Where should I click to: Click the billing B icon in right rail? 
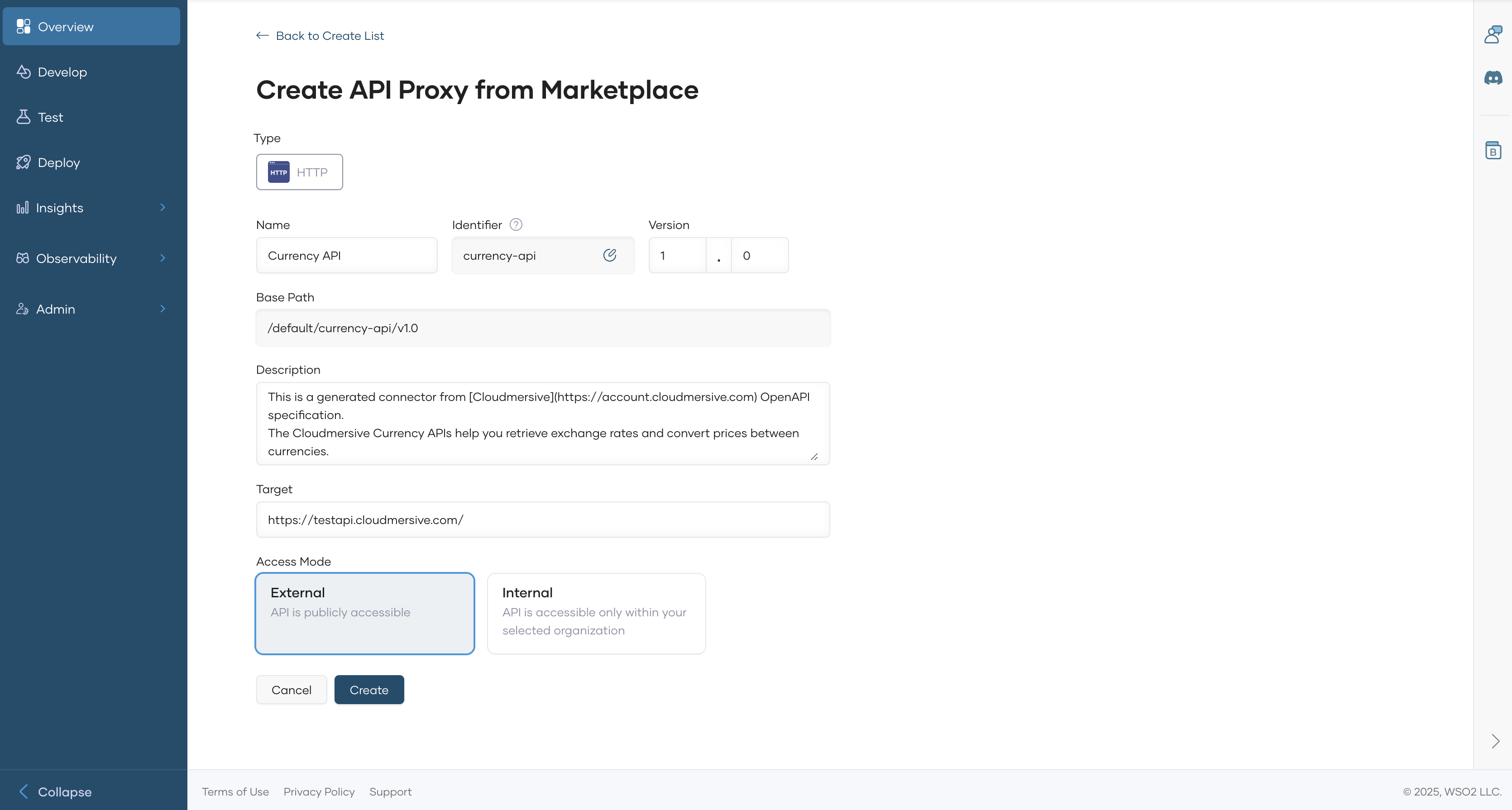[1493, 151]
